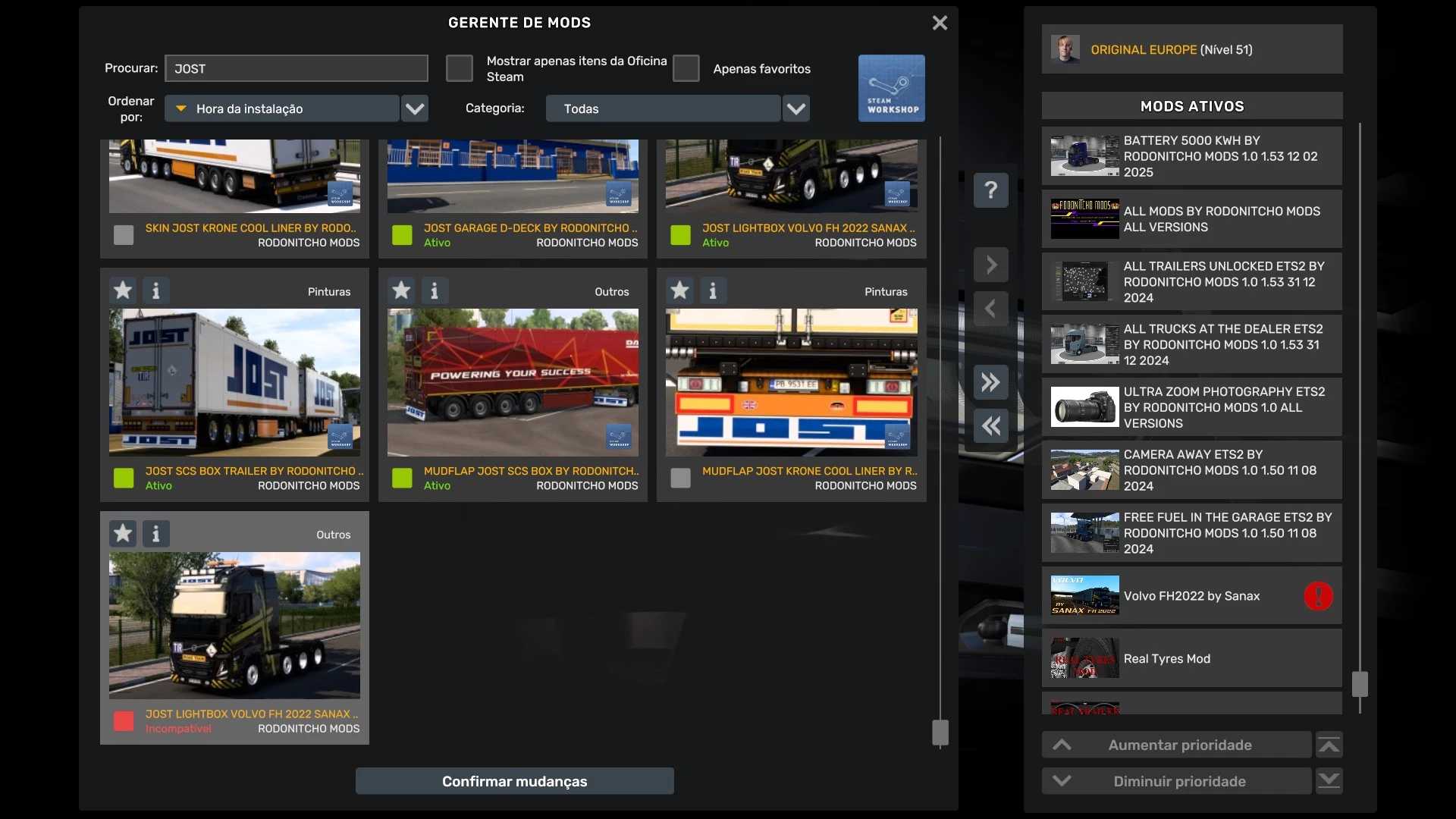The width and height of the screenshot is (1456, 819).
Task: Click the profile avatar of ORIGINAL EUROPE
Action: click(x=1065, y=49)
